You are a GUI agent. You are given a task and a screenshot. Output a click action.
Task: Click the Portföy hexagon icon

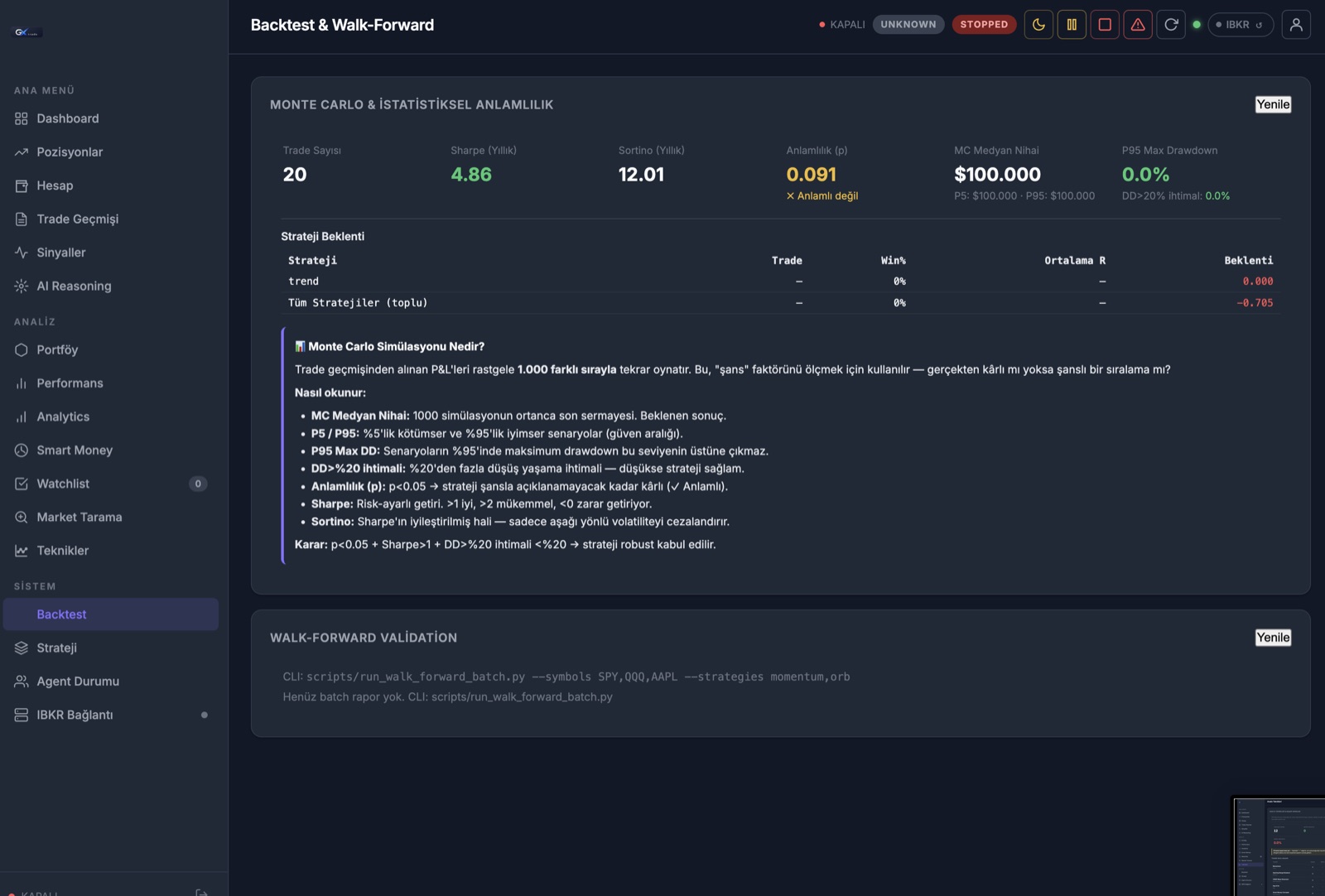click(x=22, y=349)
